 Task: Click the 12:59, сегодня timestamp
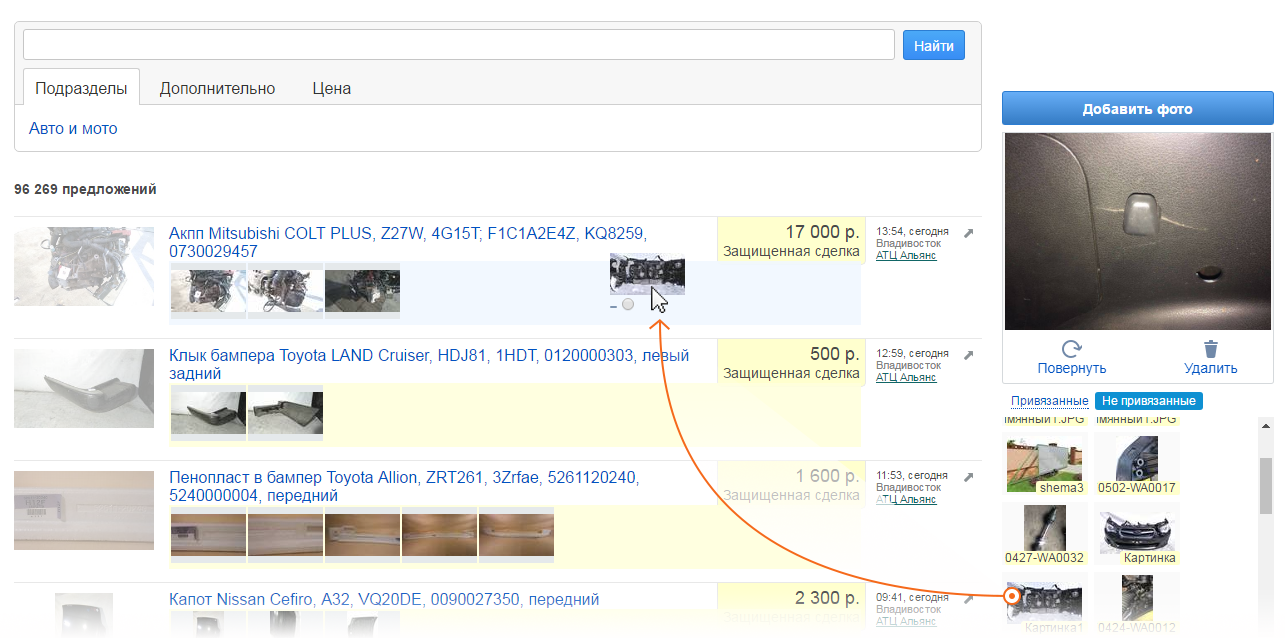[x=912, y=353]
